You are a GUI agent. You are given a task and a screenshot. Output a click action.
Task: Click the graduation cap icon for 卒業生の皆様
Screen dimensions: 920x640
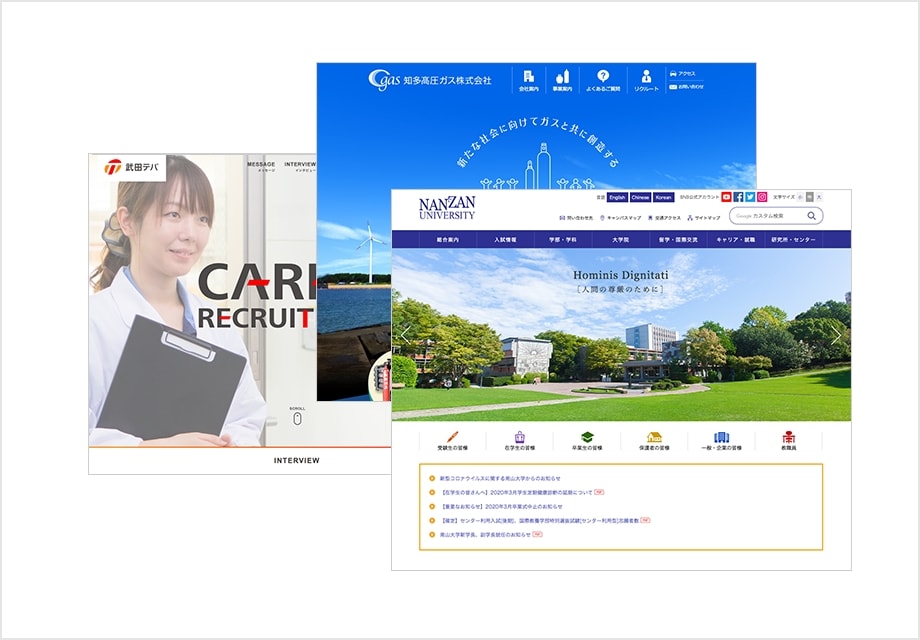click(587, 437)
